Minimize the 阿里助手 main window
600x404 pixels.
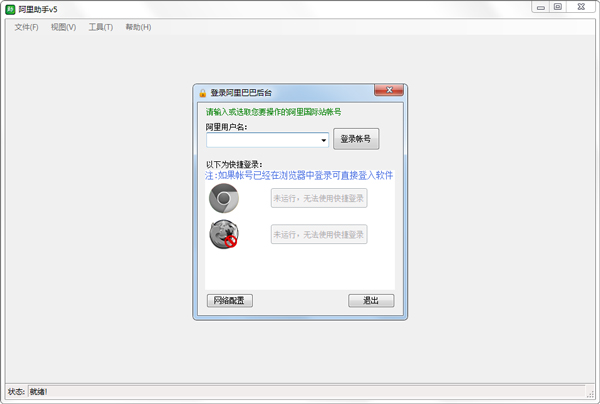click(x=540, y=7)
